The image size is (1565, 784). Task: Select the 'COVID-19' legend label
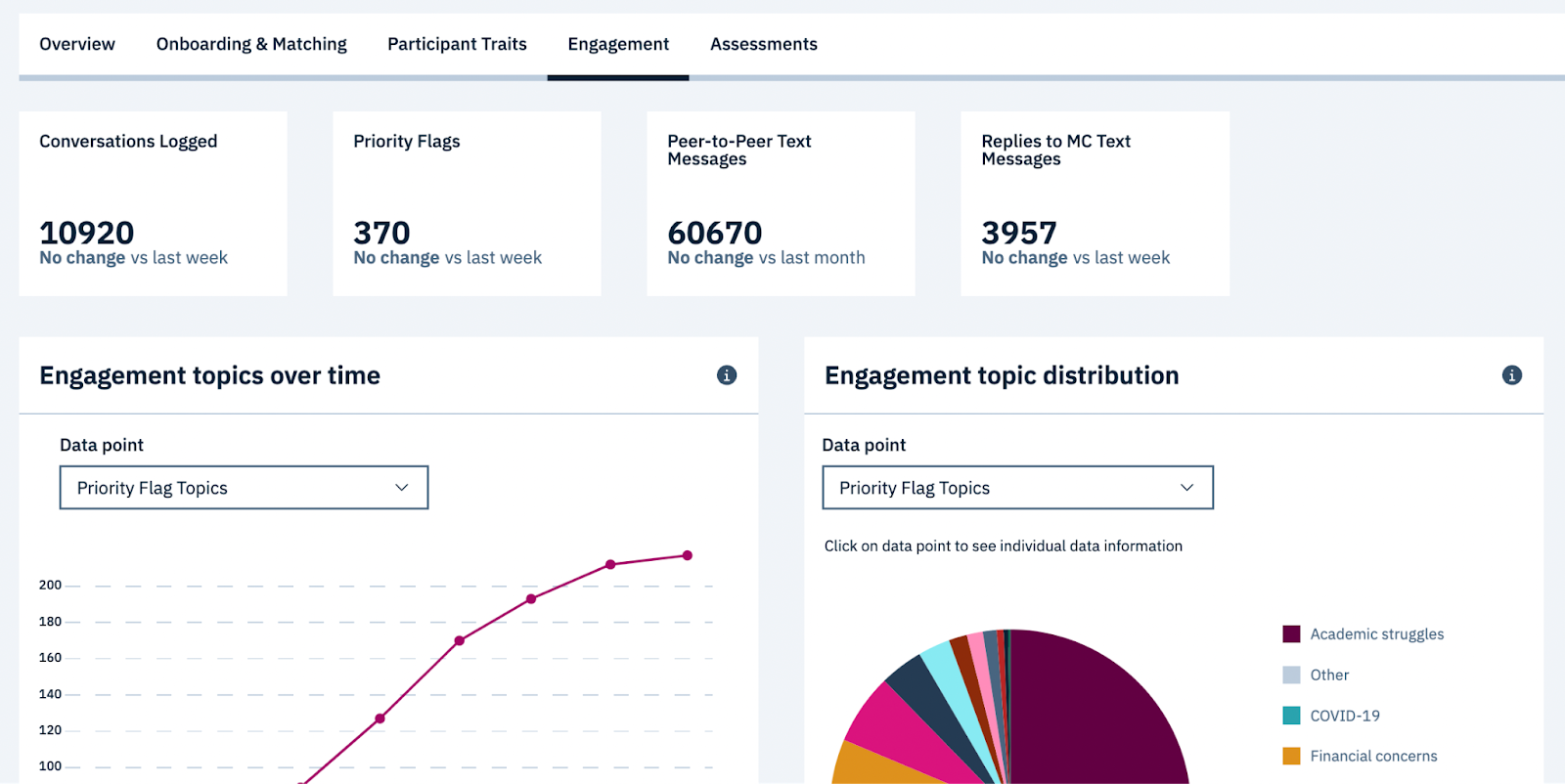click(1345, 716)
